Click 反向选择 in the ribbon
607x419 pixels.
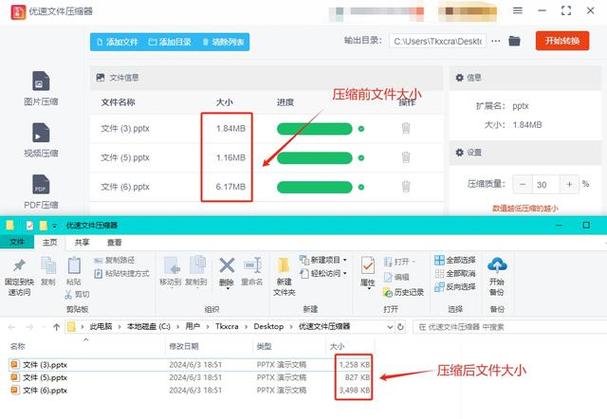click(x=455, y=287)
